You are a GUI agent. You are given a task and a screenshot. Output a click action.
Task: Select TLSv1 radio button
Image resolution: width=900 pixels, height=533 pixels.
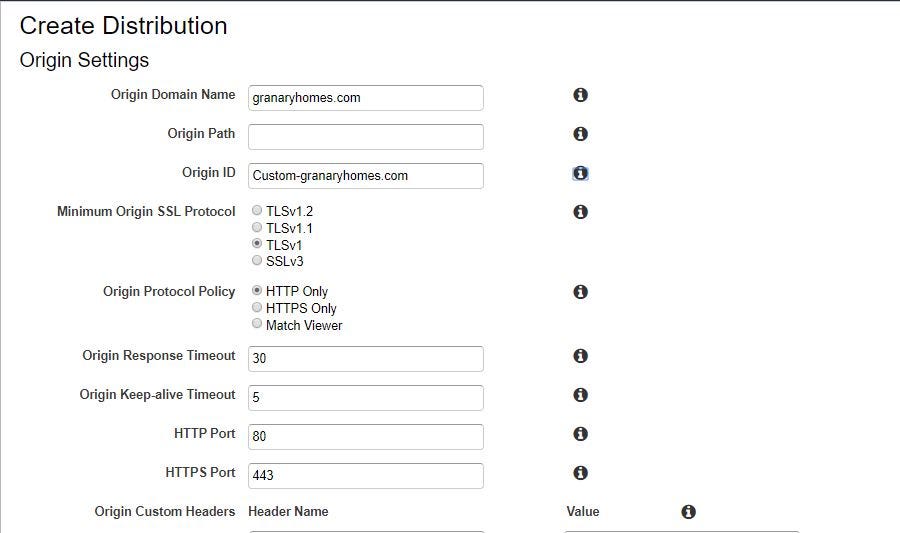pos(257,244)
